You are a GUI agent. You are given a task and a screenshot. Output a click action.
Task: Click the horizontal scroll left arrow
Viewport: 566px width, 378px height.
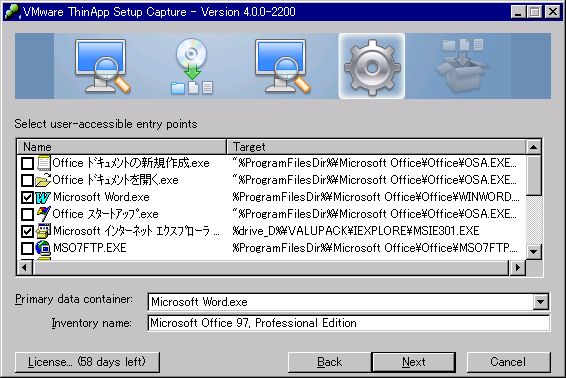[x=25, y=268]
